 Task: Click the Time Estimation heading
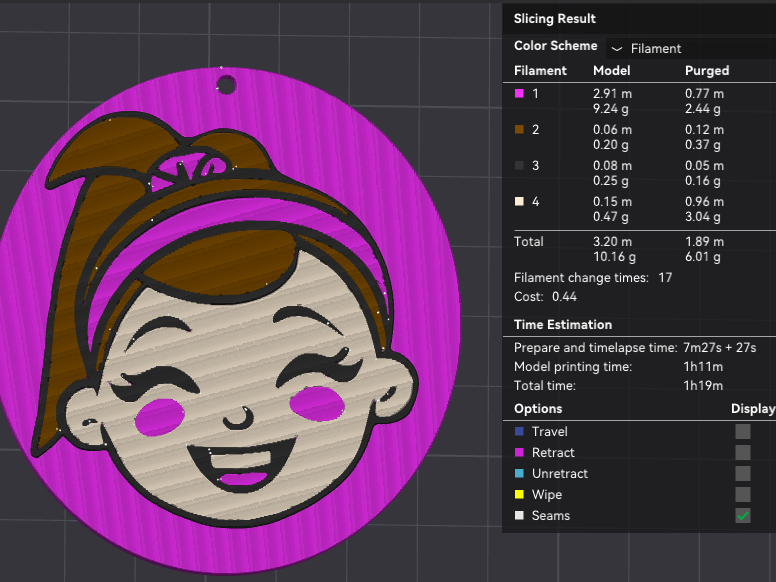point(563,325)
